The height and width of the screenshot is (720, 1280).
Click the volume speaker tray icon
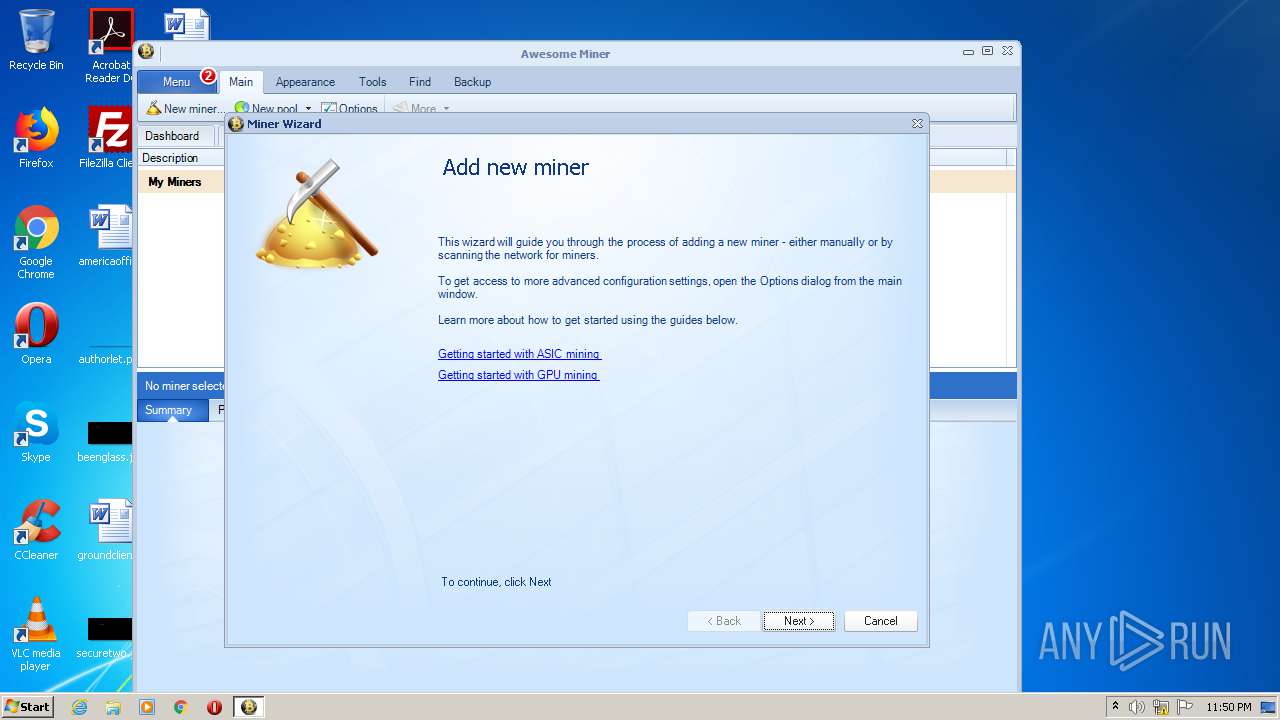tap(1137, 707)
